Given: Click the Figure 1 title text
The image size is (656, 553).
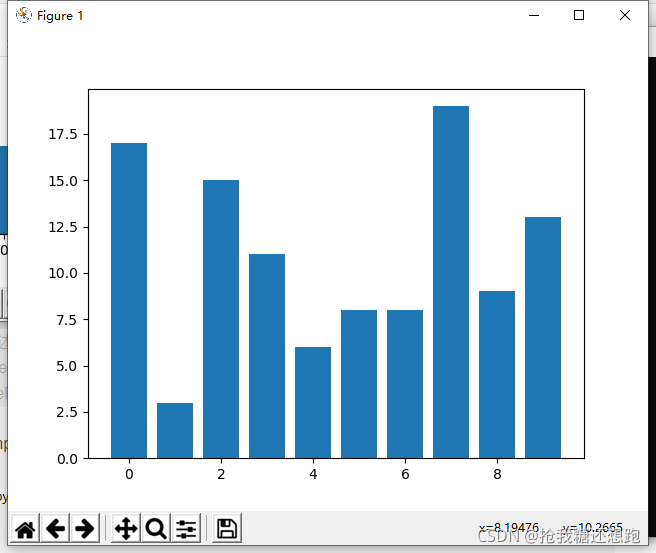Looking at the screenshot, I should pos(60,16).
